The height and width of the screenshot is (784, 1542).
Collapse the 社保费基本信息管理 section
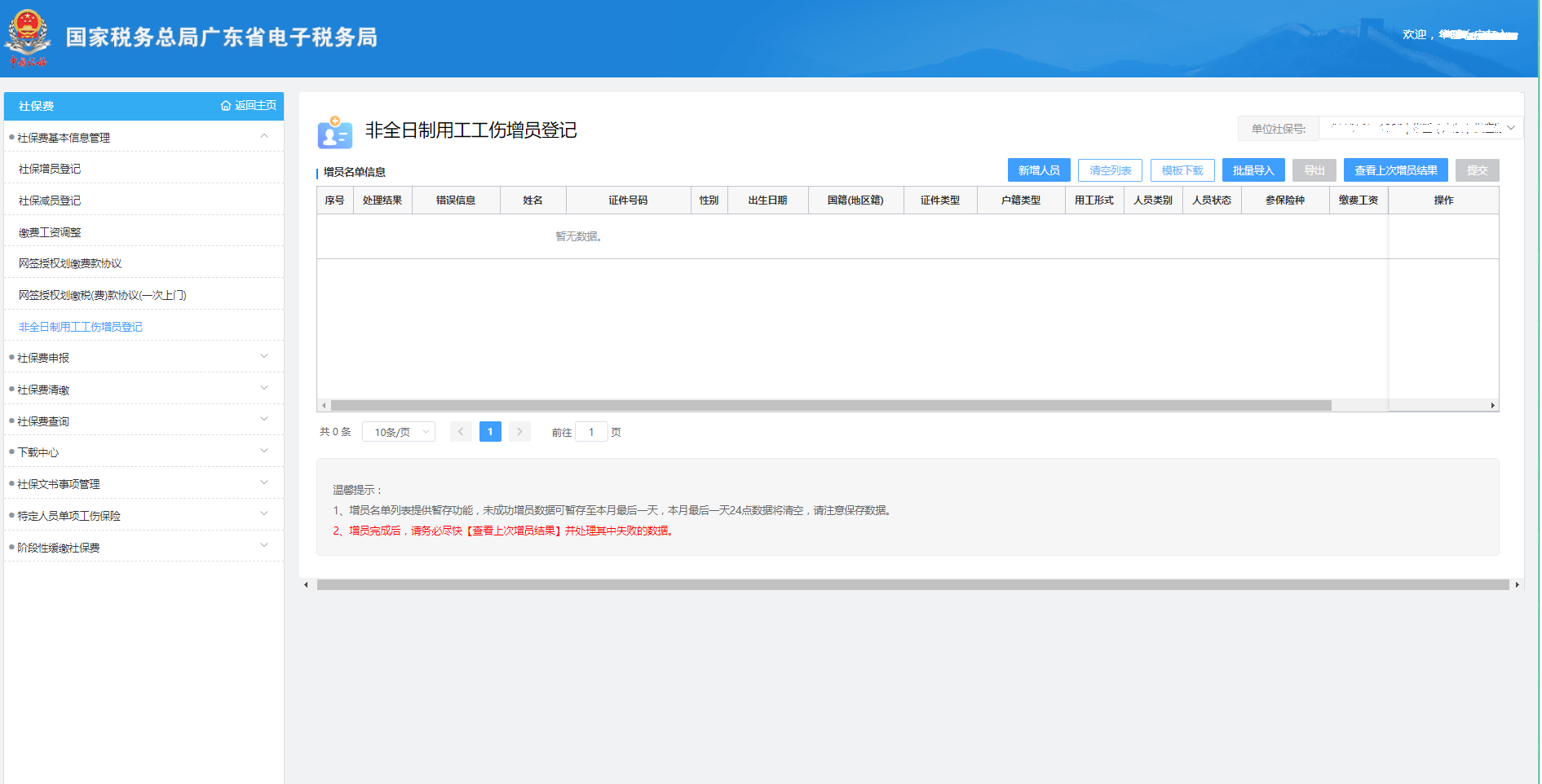(x=264, y=137)
